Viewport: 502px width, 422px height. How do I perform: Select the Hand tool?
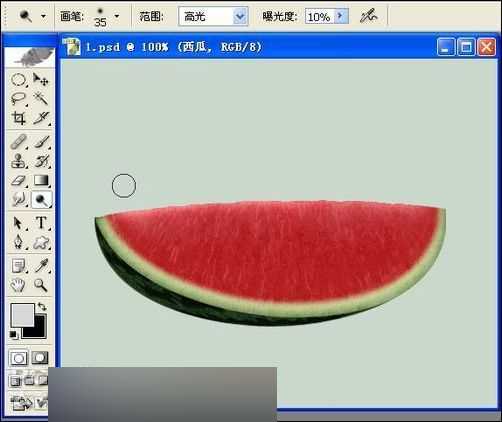point(18,285)
